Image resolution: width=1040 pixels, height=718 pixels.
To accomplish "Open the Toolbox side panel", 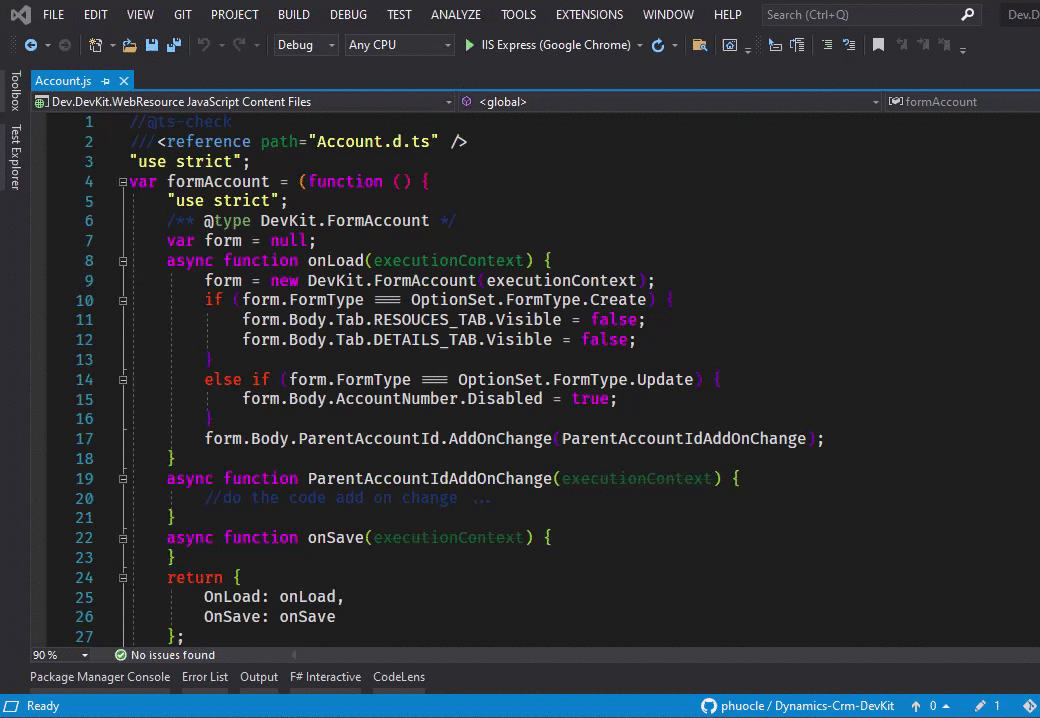I will 15,91.
